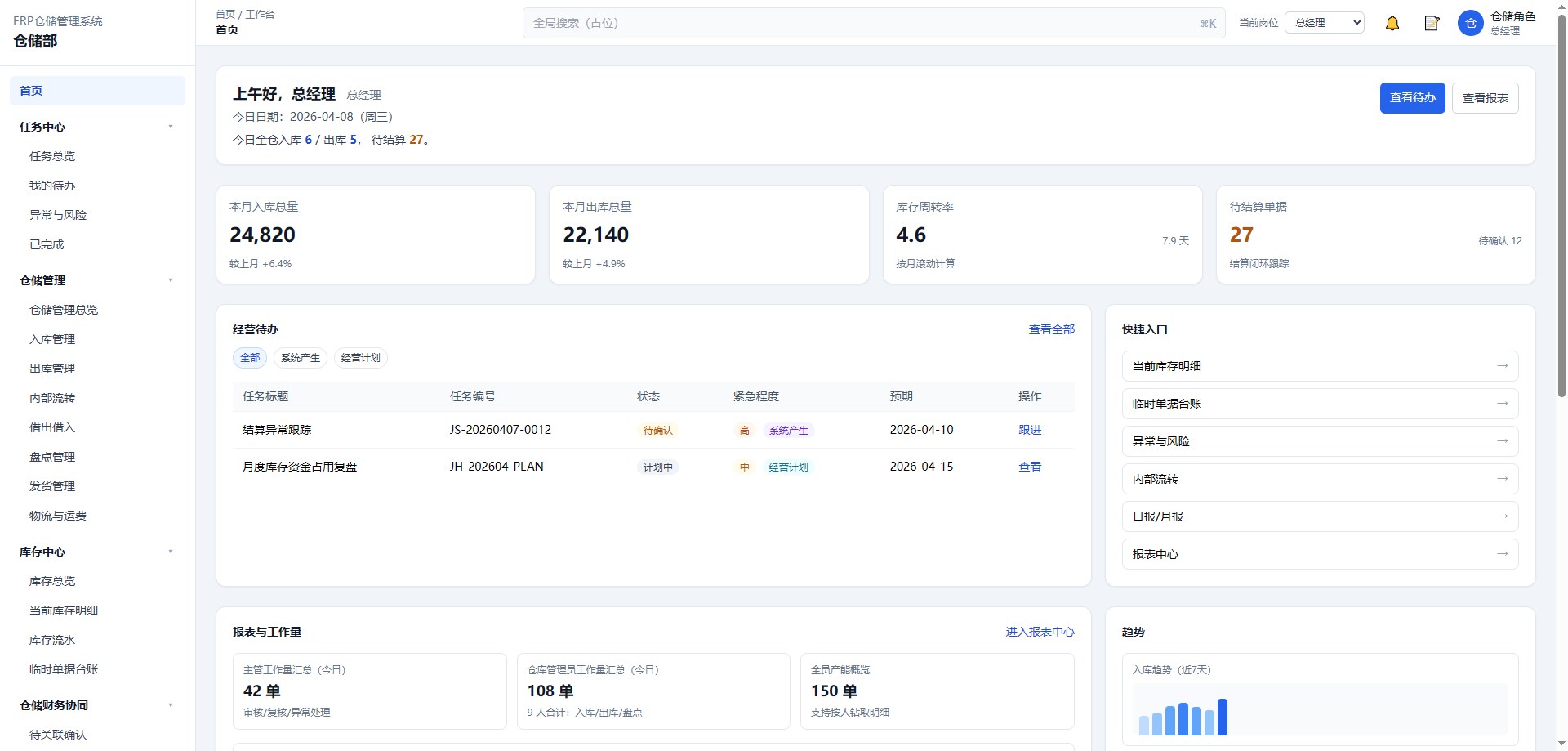Select the 系统产生 filter tab
The image size is (1568, 751).
pyautogui.click(x=301, y=358)
